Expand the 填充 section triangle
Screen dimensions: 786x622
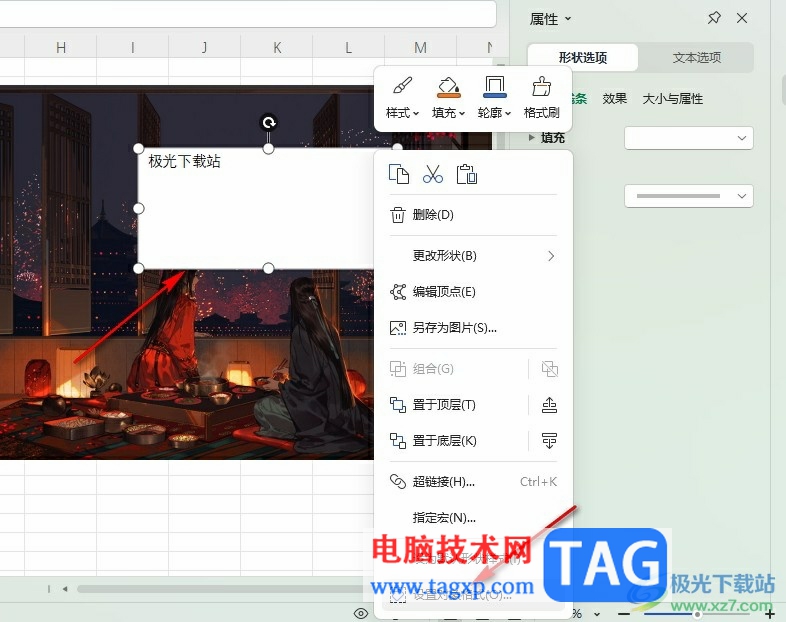pyautogui.click(x=532, y=137)
